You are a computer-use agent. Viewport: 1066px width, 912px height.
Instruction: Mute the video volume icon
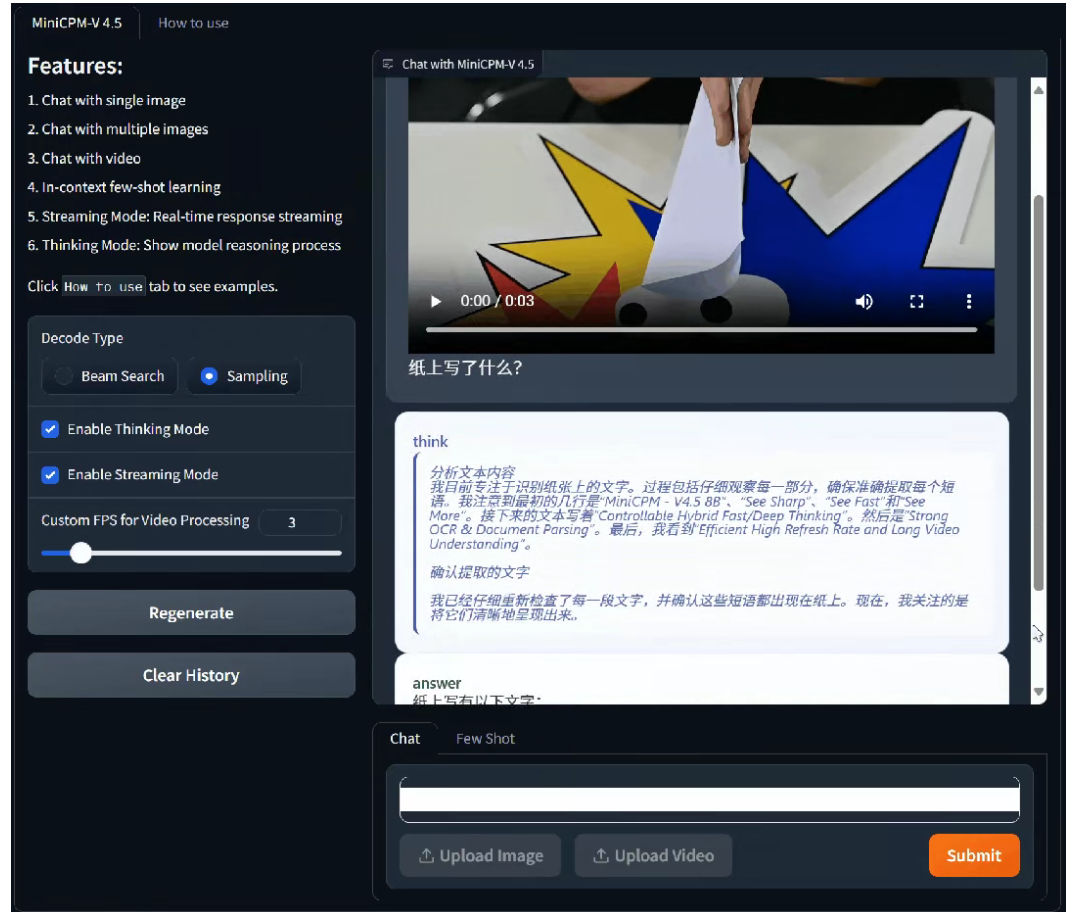(863, 301)
